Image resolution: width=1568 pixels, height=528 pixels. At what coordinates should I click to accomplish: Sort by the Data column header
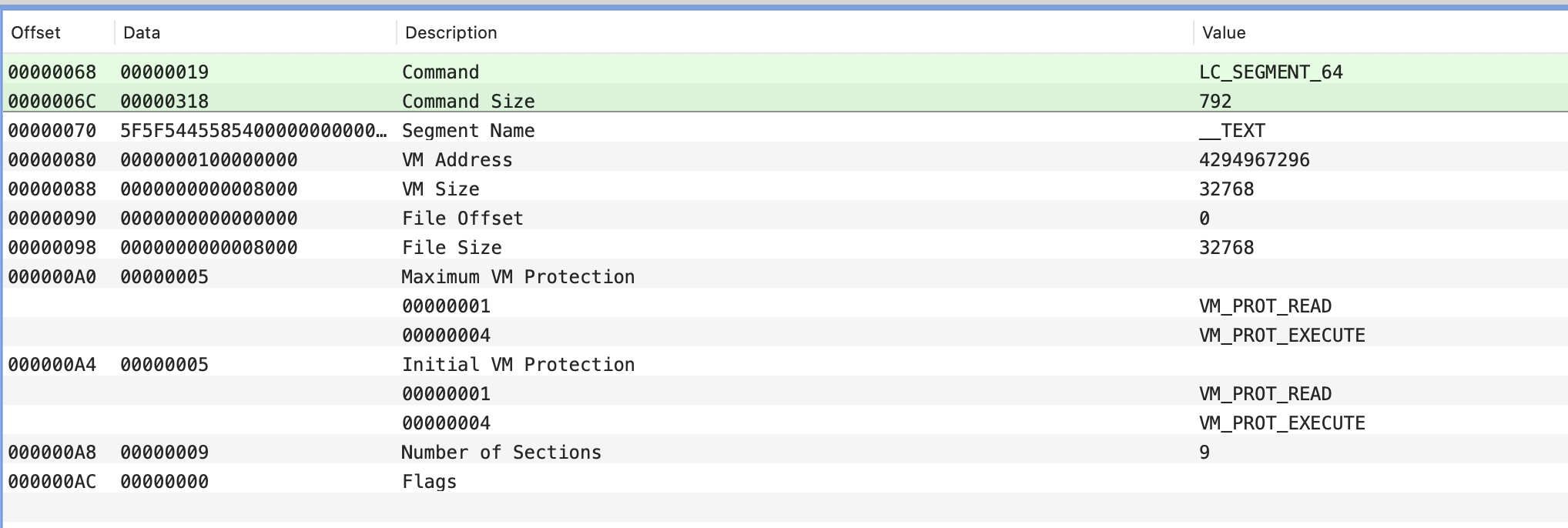click(256, 32)
